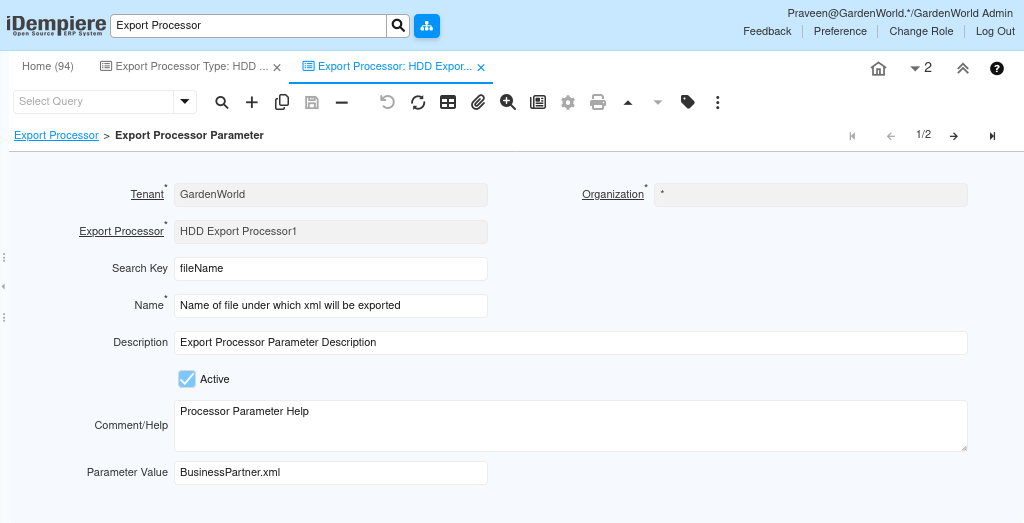Create a new record with plus icon
Viewport: 1024px width, 523px height.
pyautogui.click(x=252, y=102)
